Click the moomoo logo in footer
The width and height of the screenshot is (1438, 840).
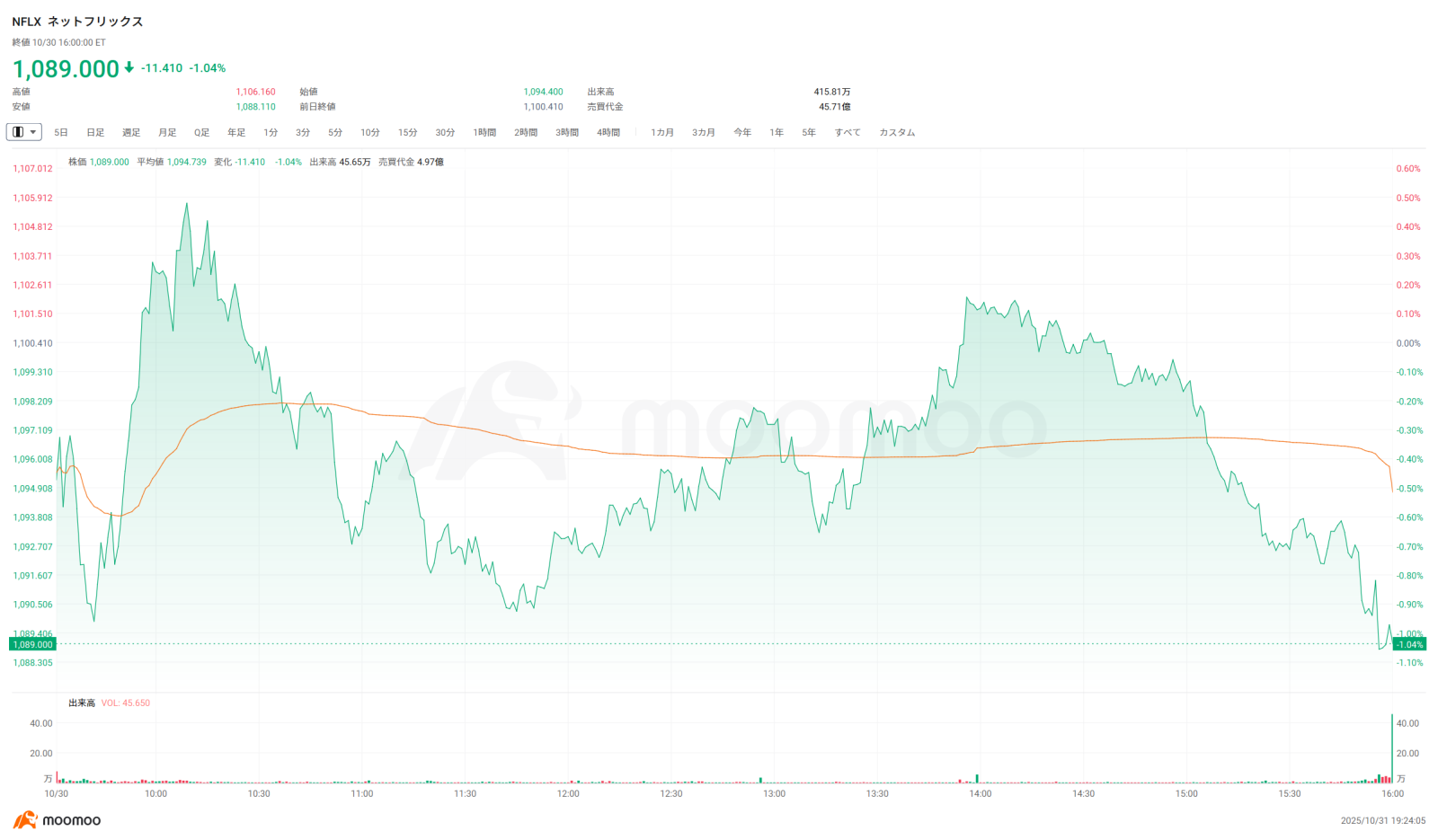(57, 820)
